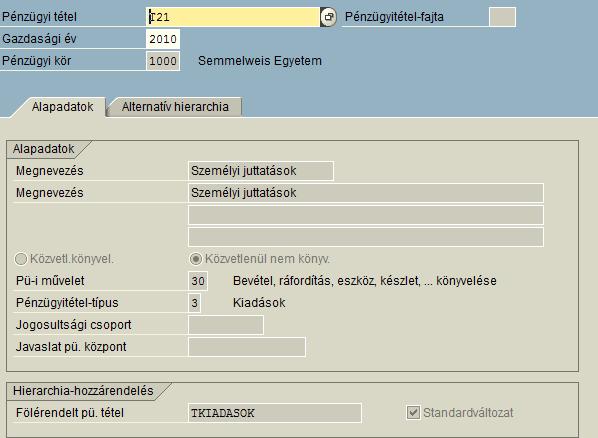Click the fourth empty description line

point(366,237)
